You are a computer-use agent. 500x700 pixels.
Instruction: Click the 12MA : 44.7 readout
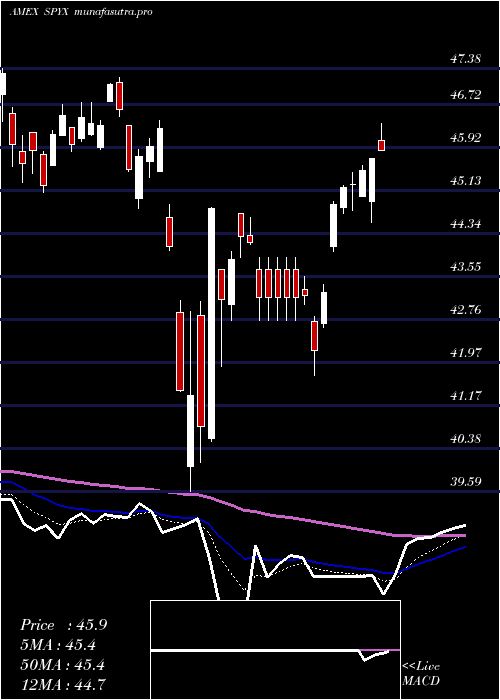(62, 684)
